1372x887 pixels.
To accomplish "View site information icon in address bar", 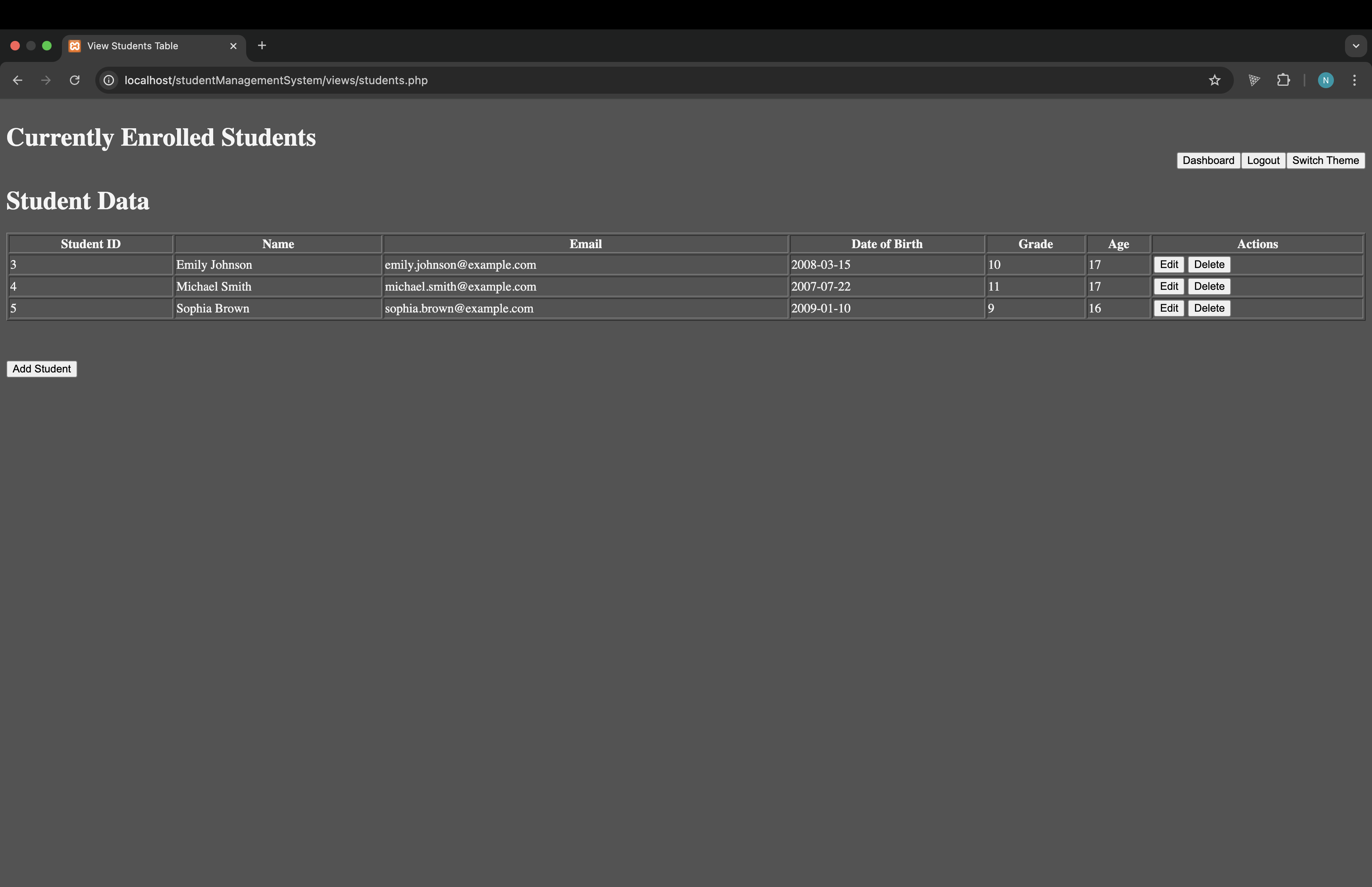I will [109, 80].
